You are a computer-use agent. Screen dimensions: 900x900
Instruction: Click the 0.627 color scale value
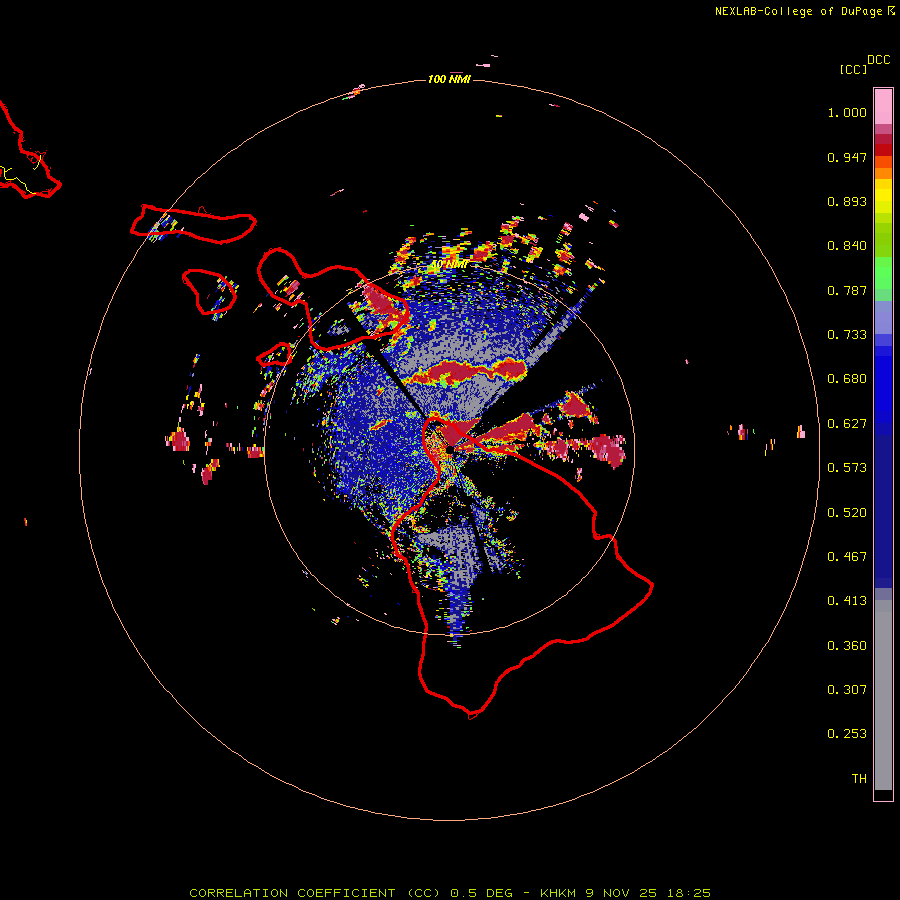(x=847, y=424)
